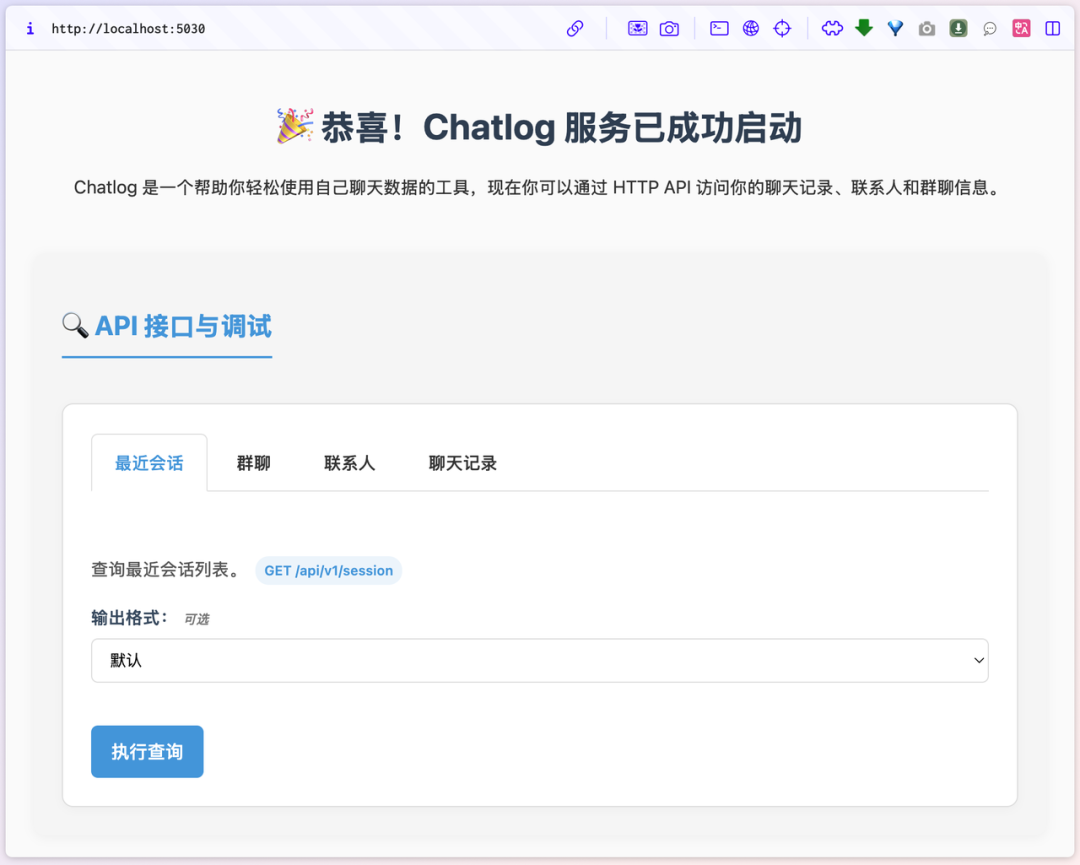Click the dark green download box extension

point(958,28)
